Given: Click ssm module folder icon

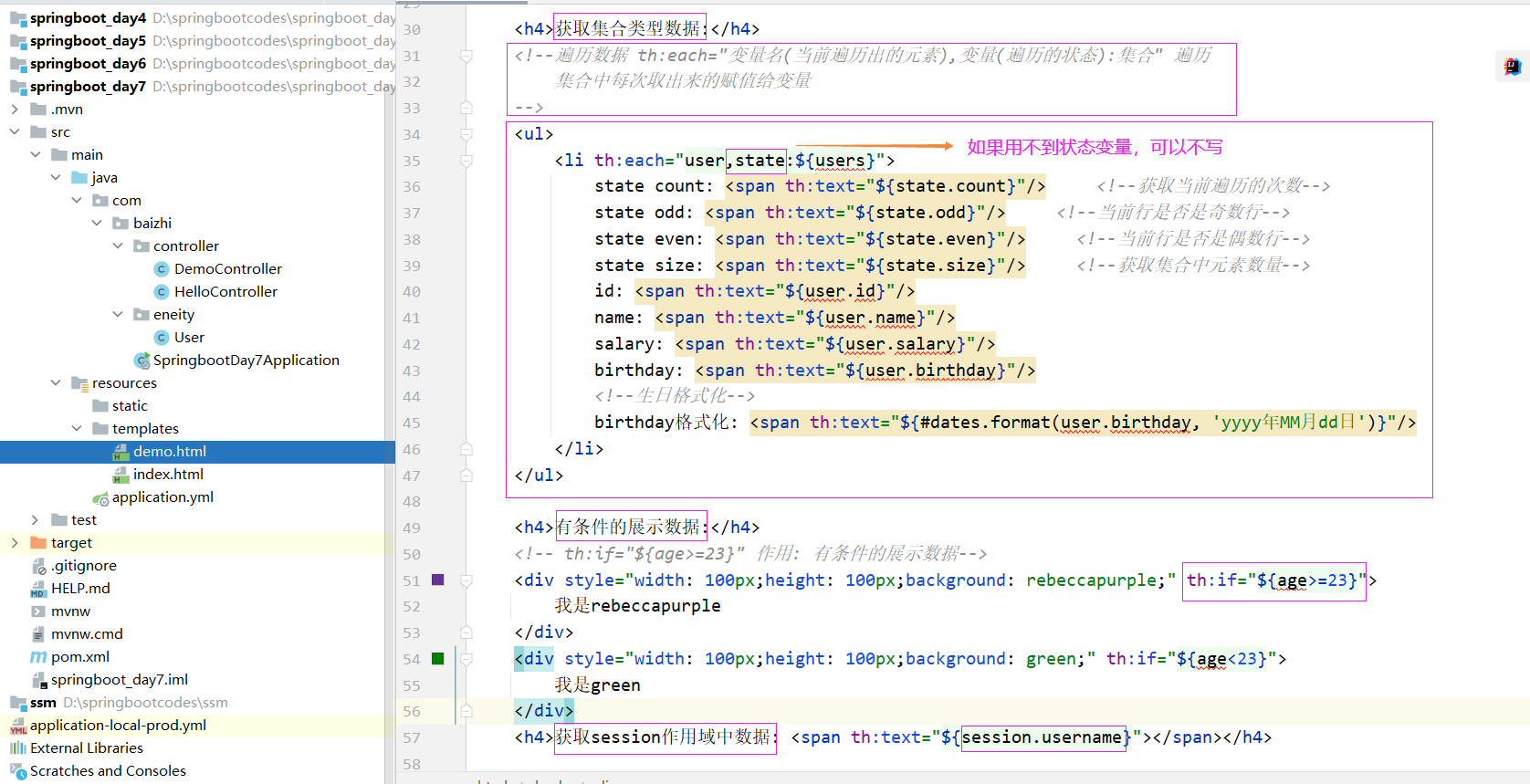Looking at the screenshot, I should point(17,702).
